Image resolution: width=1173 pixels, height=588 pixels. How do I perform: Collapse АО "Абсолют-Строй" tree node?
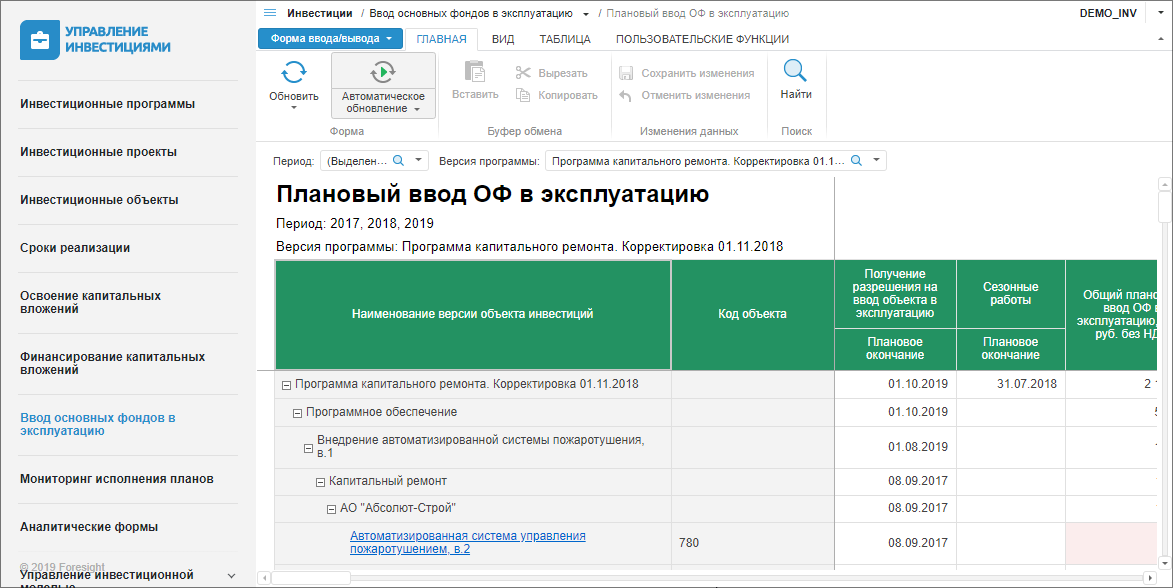331,508
